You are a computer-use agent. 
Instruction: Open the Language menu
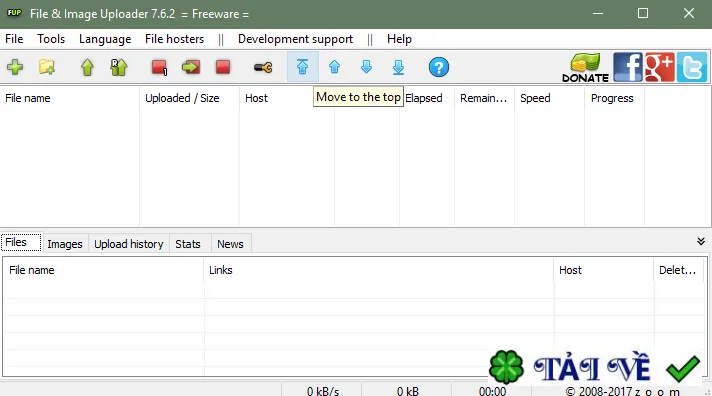(105, 39)
